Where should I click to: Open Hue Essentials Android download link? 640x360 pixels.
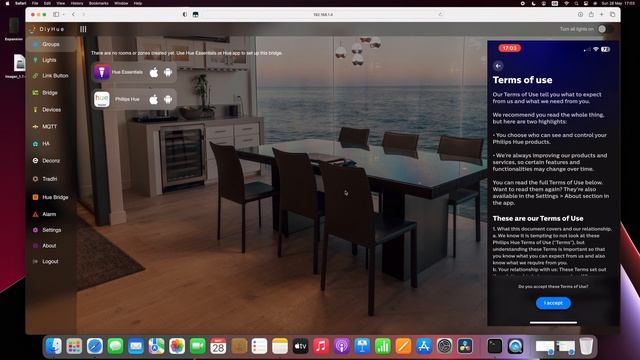(x=168, y=72)
